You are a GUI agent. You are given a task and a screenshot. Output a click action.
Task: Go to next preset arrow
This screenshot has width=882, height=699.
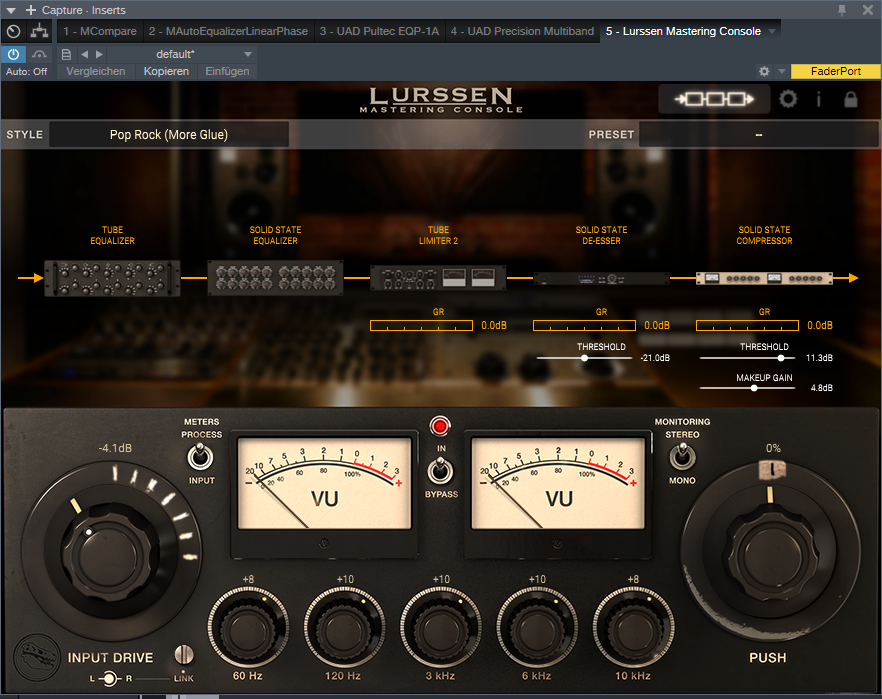tap(100, 55)
